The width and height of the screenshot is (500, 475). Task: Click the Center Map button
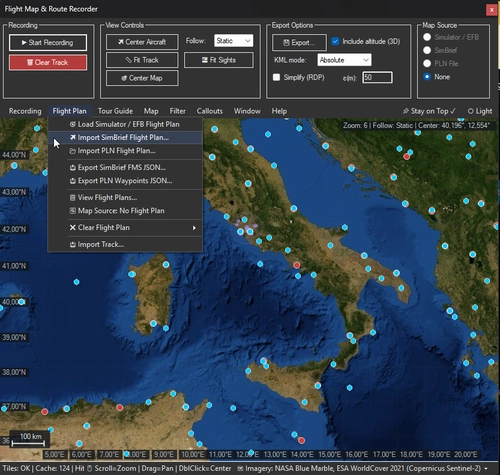tap(142, 78)
